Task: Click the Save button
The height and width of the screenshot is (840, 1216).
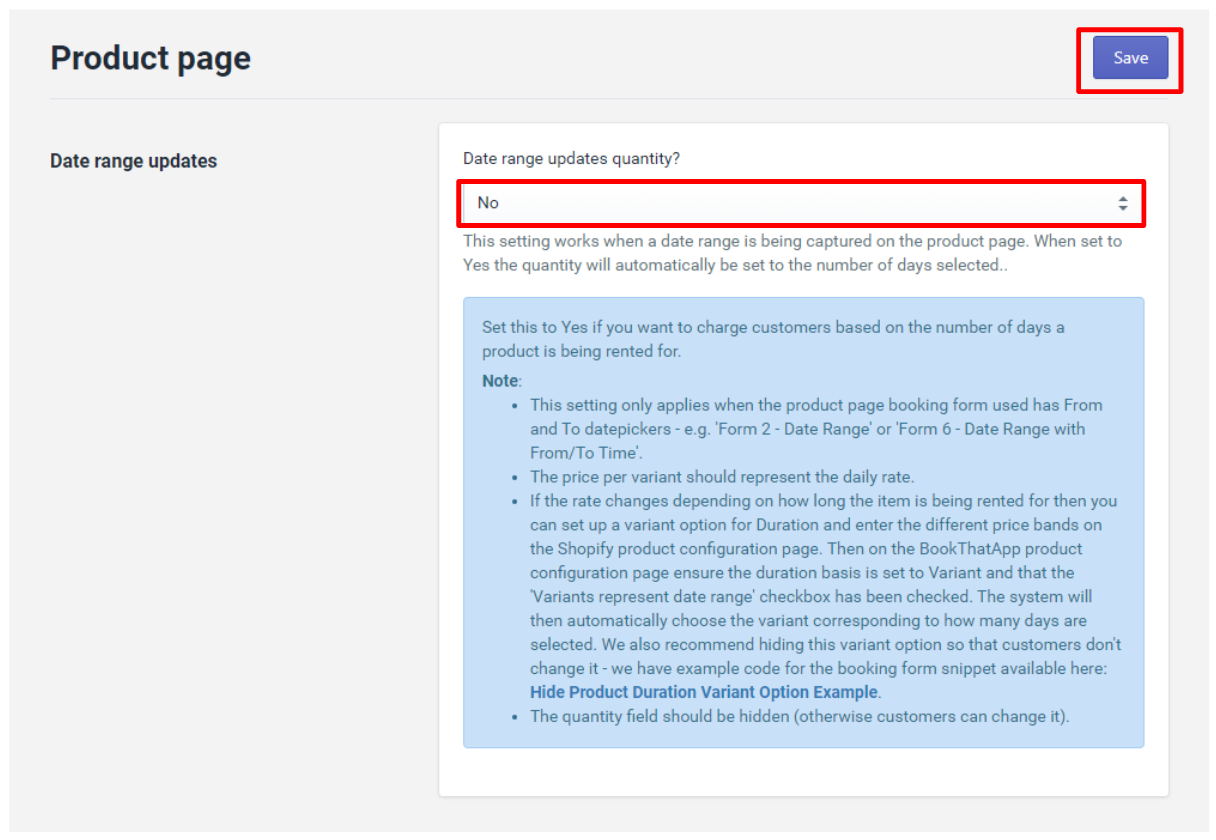Action: 1130,58
